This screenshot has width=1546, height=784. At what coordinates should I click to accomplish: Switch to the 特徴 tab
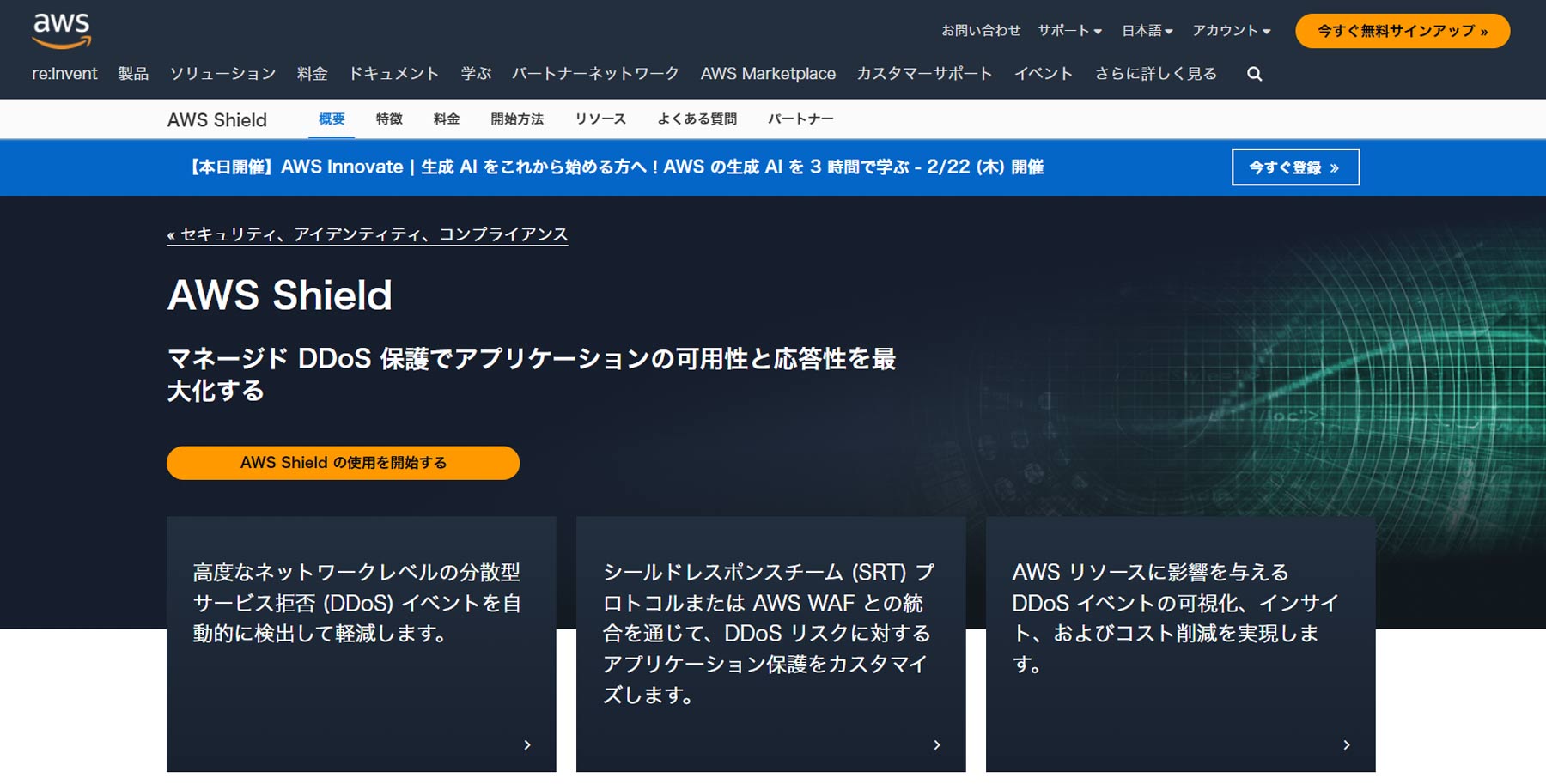(387, 119)
